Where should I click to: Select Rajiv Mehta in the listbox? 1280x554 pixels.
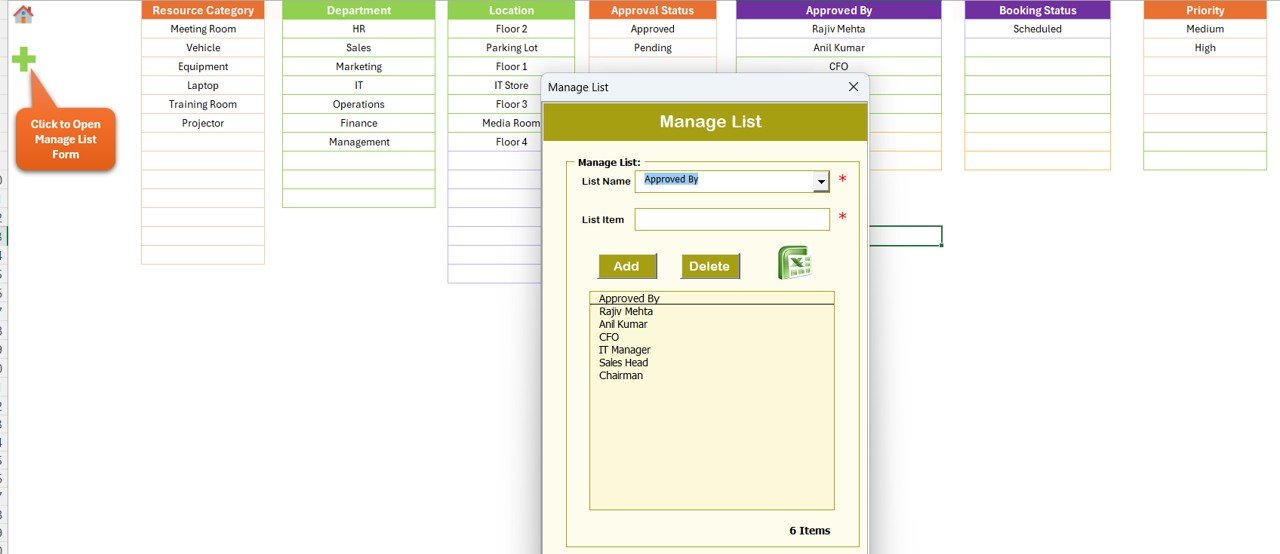(x=626, y=312)
